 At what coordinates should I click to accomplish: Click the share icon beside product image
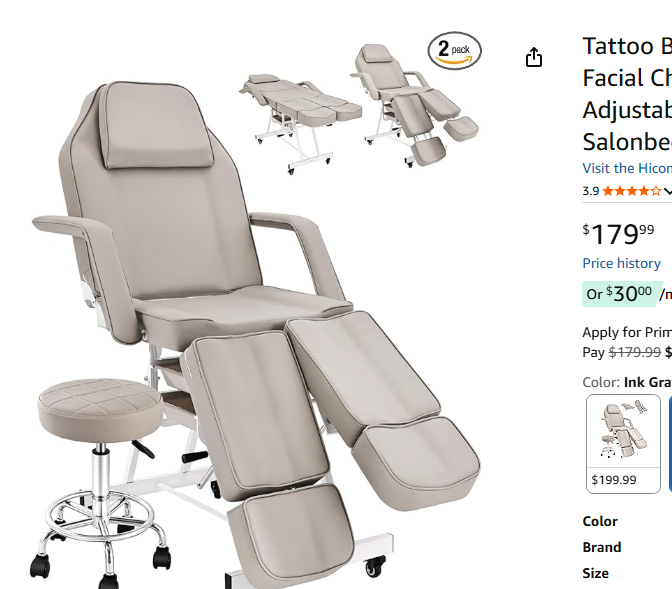[x=534, y=57]
